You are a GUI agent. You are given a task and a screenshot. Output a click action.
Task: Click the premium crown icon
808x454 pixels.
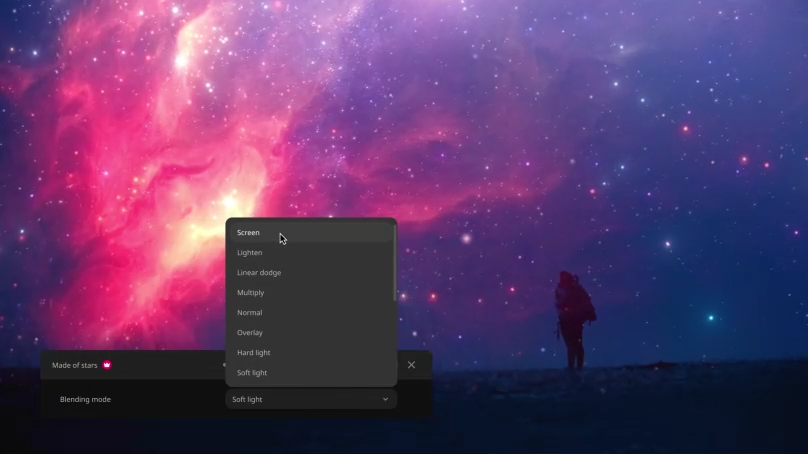(x=107, y=365)
